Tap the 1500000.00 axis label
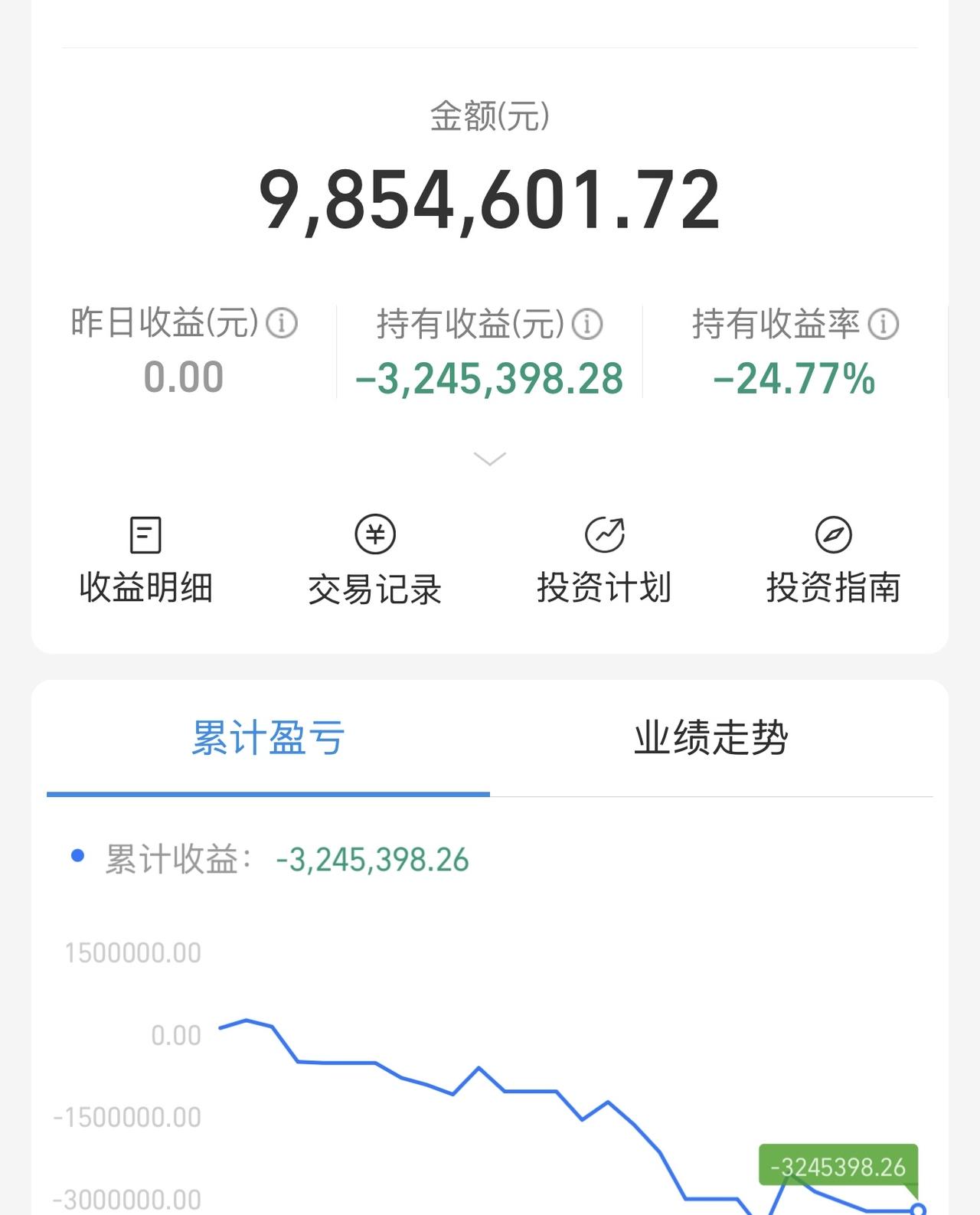 click(x=133, y=953)
